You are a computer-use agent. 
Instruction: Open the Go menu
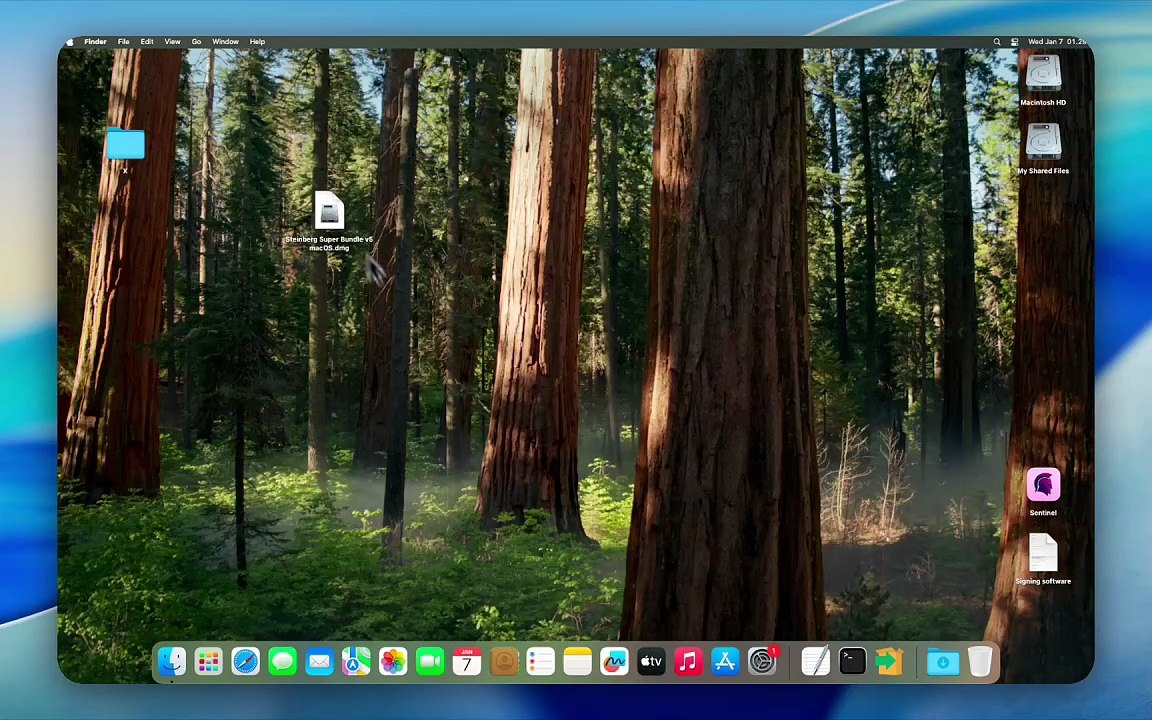[196, 42]
